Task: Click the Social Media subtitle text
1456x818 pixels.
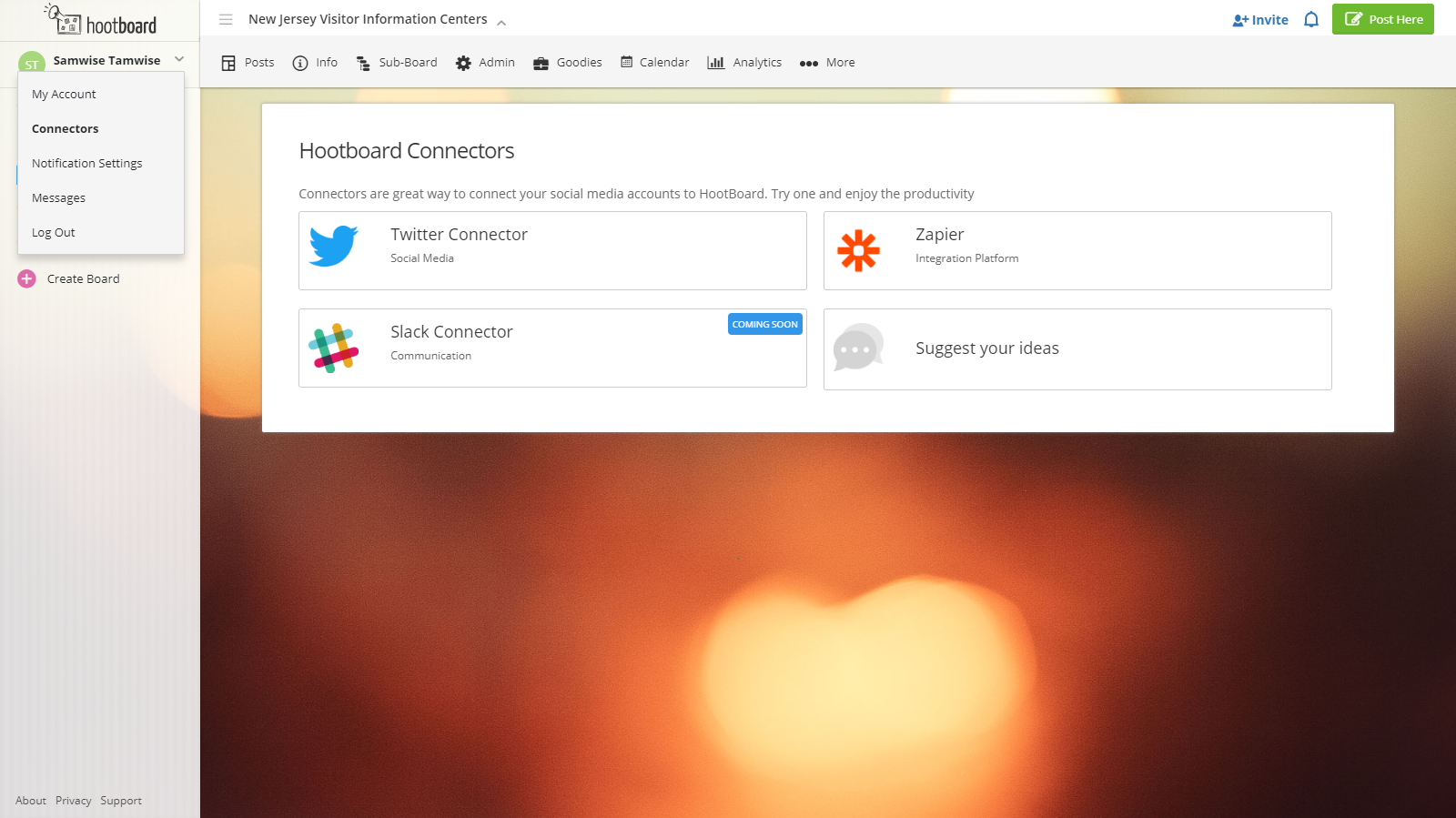Action: pyautogui.click(x=422, y=258)
